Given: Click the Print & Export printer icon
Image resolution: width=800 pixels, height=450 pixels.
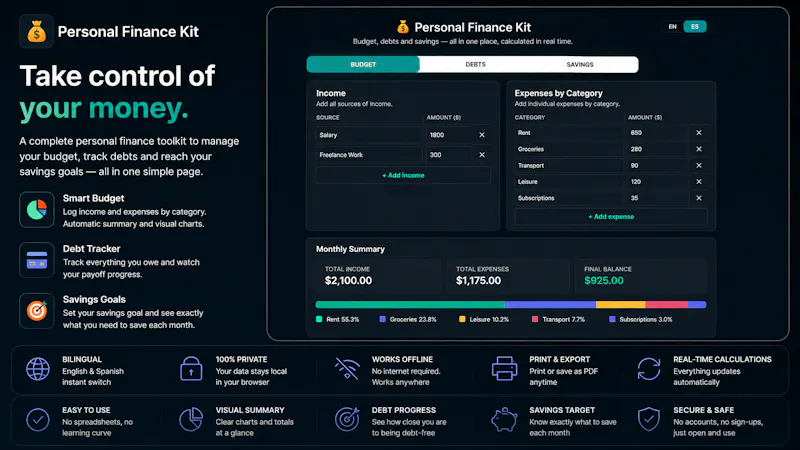Looking at the screenshot, I should pyautogui.click(x=504, y=368).
